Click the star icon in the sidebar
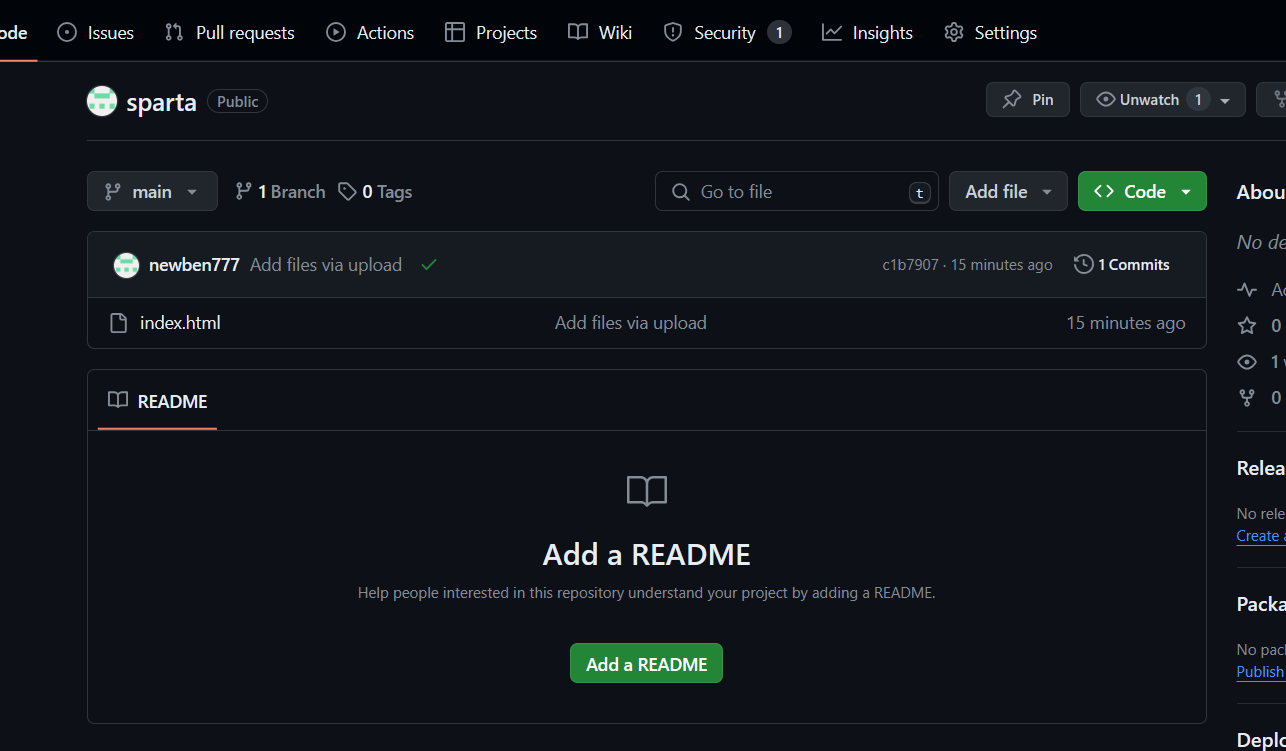1286x751 pixels. [x=1247, y=325]
